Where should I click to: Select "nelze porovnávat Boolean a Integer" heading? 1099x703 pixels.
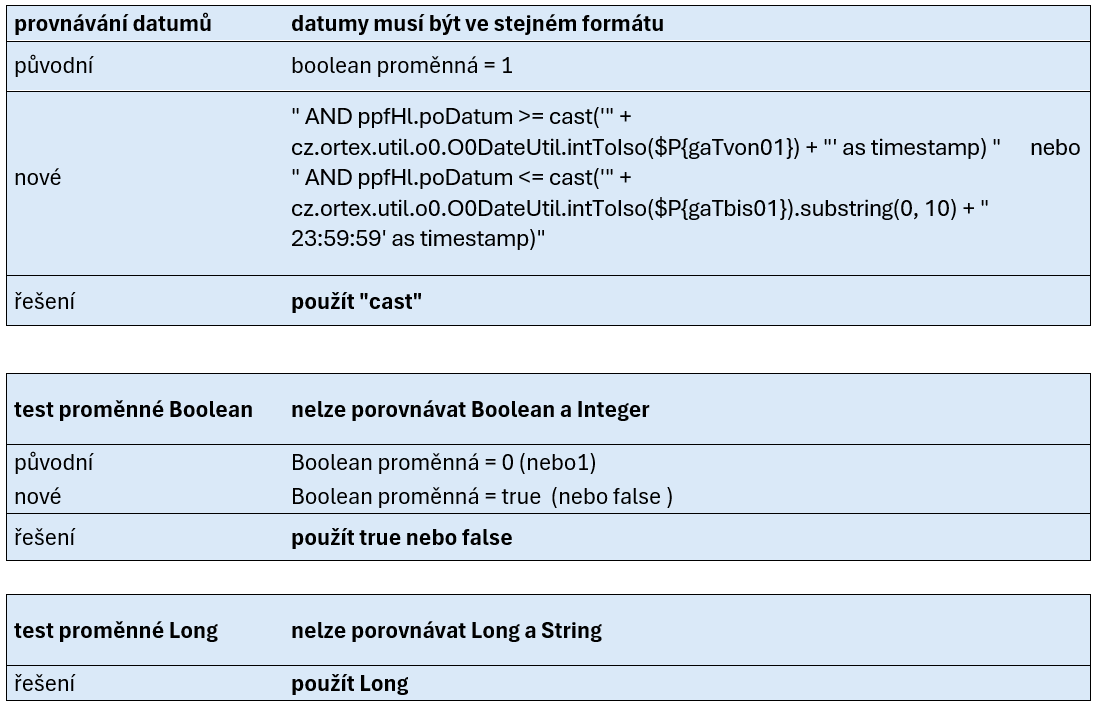tap(470, 409)
